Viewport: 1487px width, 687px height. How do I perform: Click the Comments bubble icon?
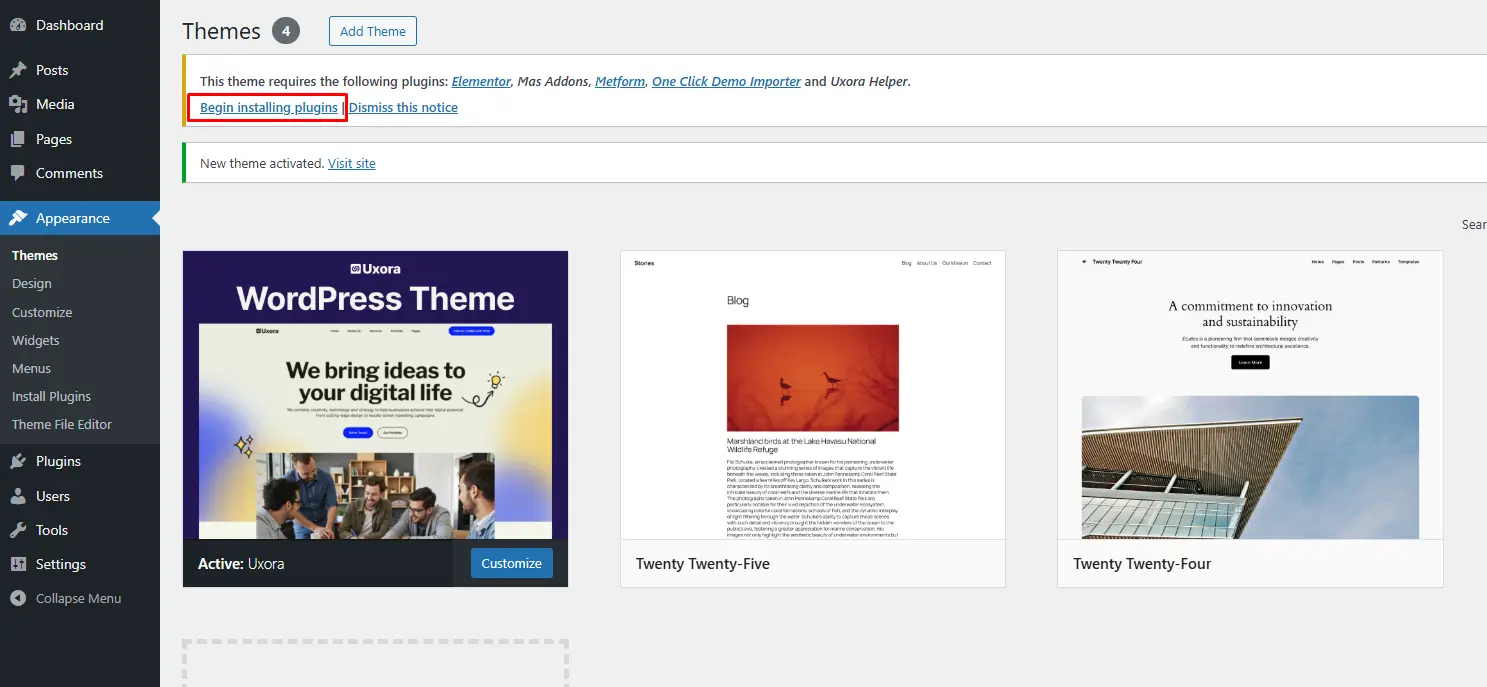click(x=18, y=173)
